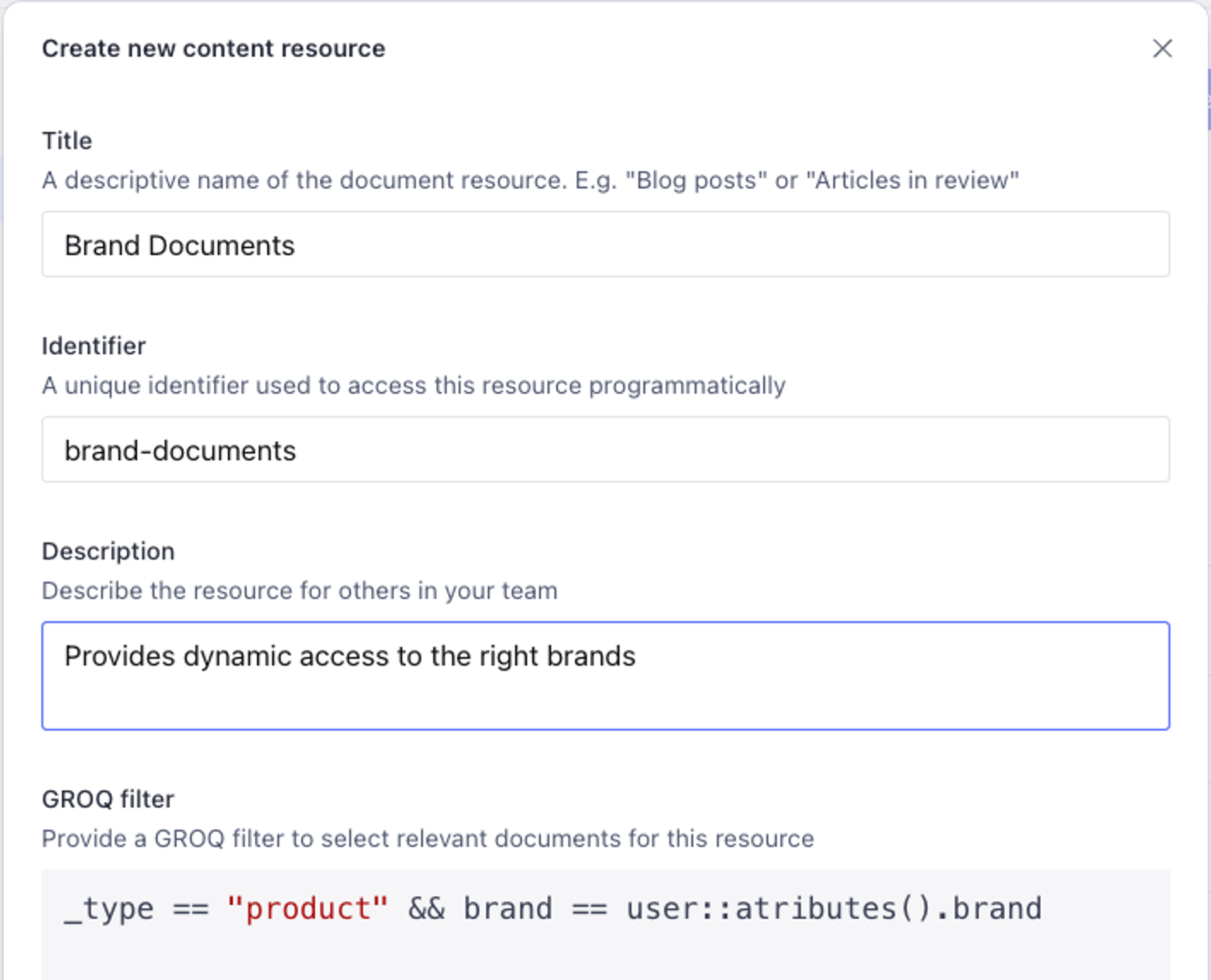Click the Identifier field containing brand-documents

(605, 449)
